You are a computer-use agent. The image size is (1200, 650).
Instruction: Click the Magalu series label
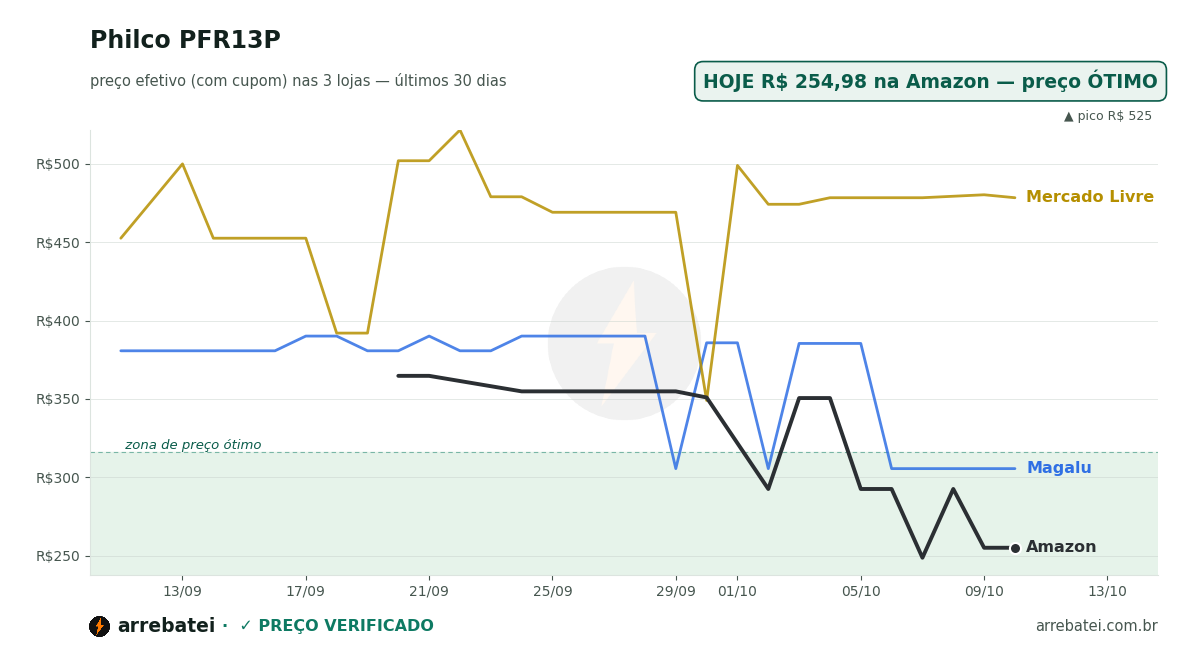1059,468
